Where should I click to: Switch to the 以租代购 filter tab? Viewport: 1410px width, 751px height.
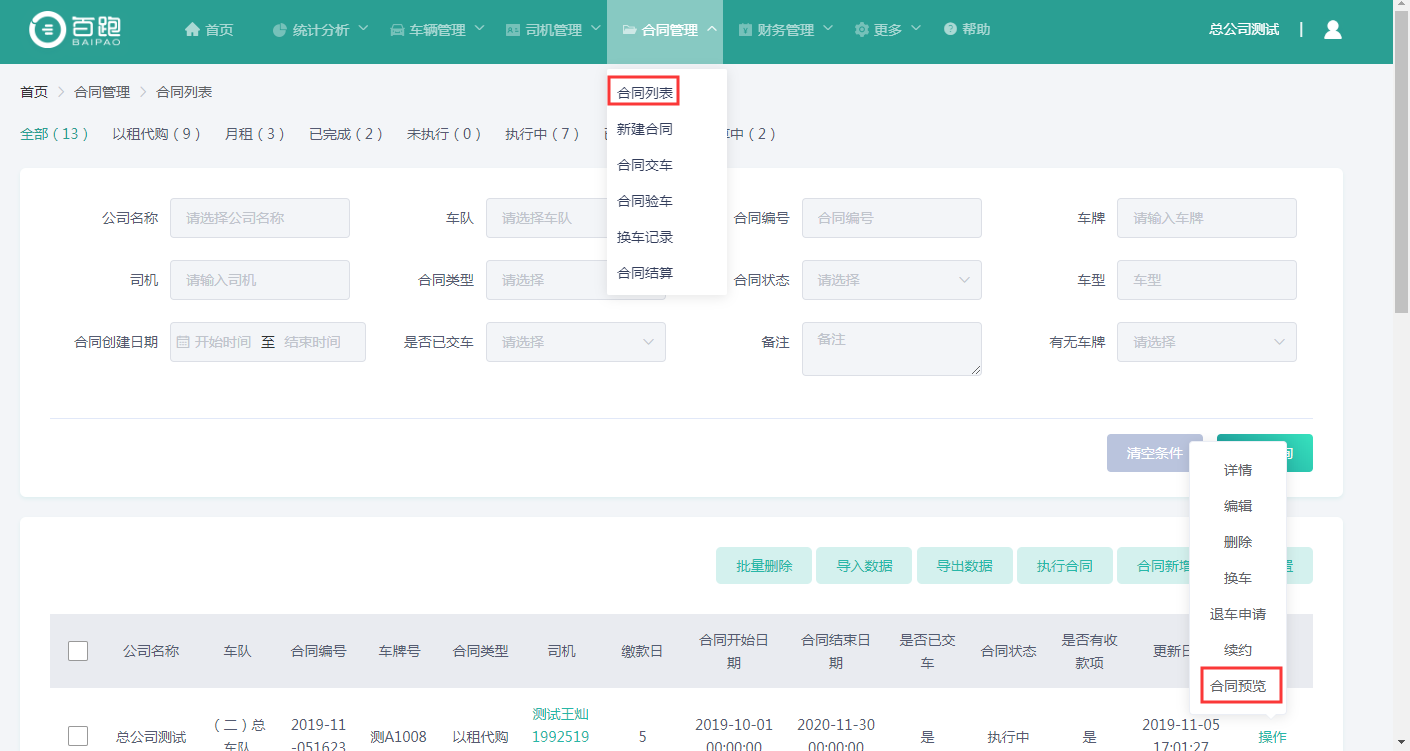point(157,134)
